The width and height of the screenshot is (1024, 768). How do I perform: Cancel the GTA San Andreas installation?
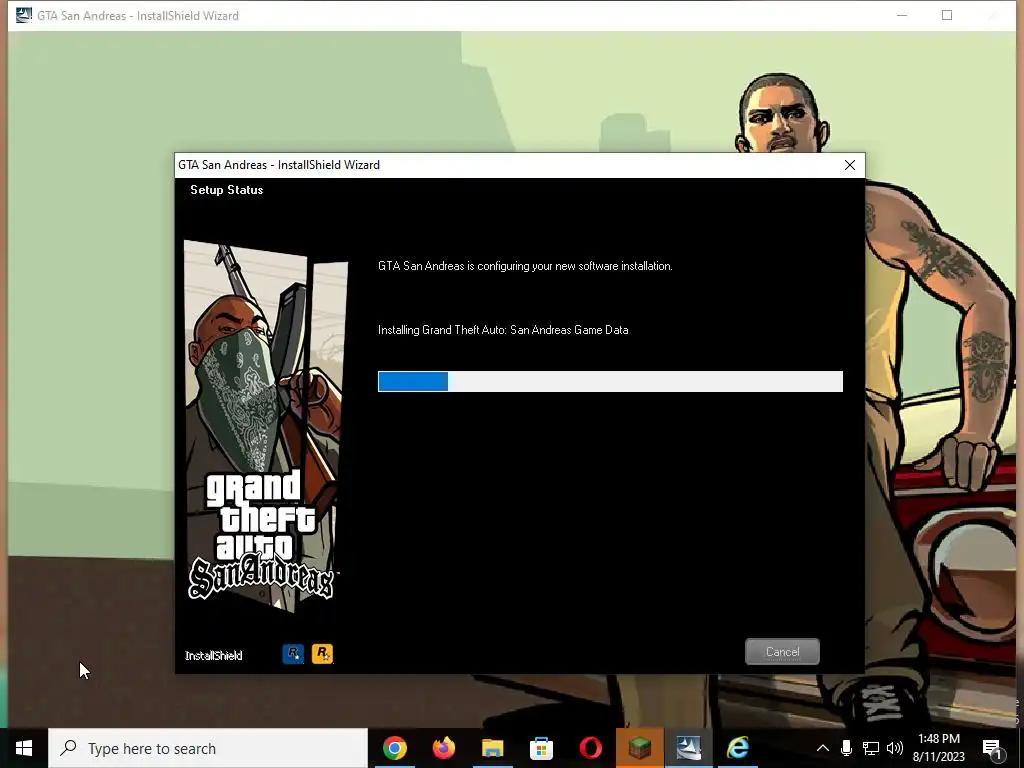(x=782, y=651)
